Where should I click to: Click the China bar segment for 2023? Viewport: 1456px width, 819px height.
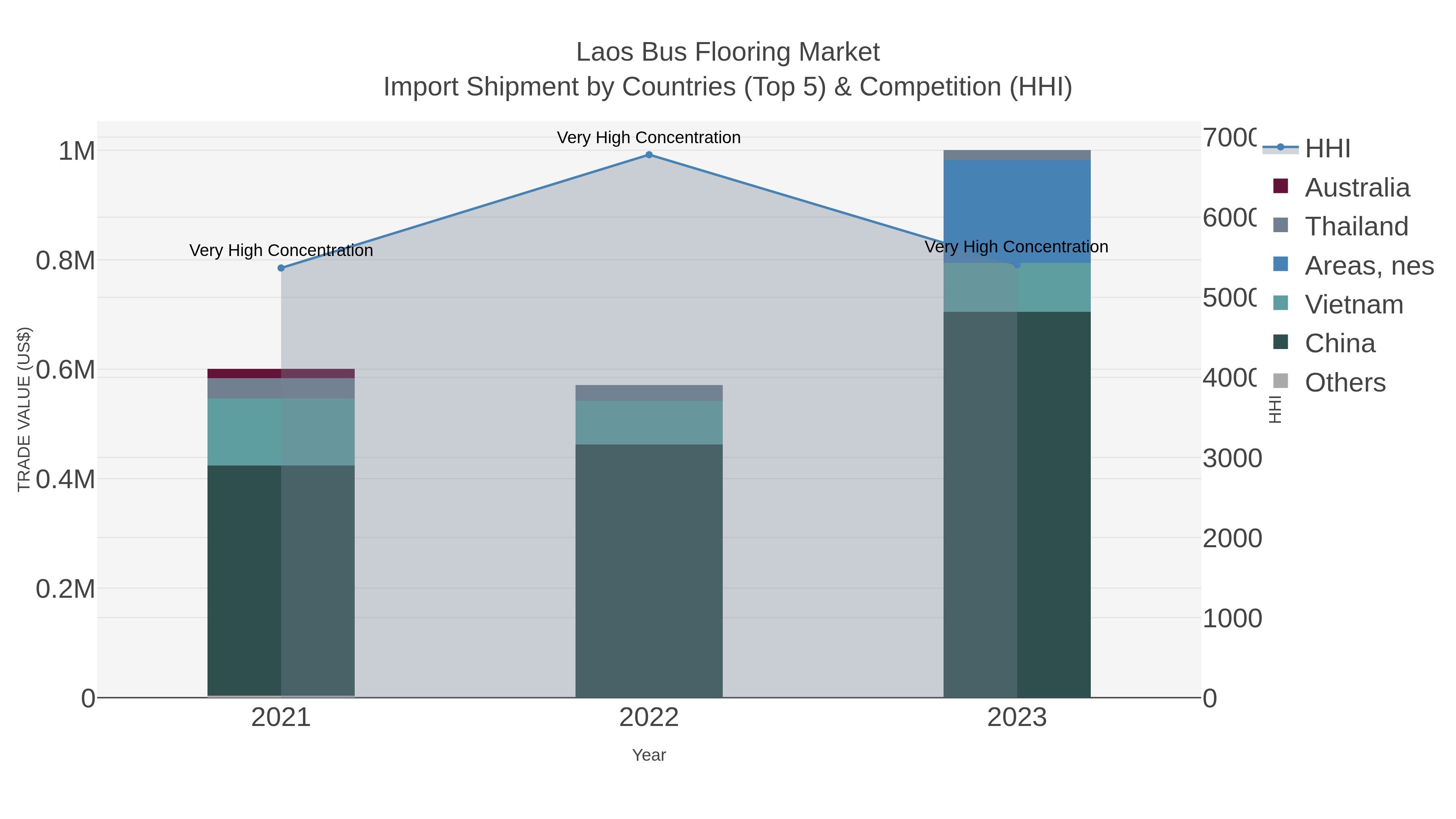[x=1017, y=505]
